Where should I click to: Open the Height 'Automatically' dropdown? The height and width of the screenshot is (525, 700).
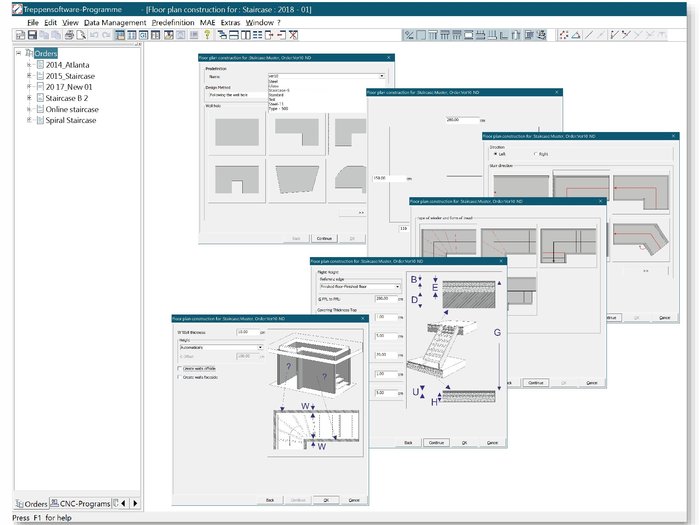click(260, 347)
